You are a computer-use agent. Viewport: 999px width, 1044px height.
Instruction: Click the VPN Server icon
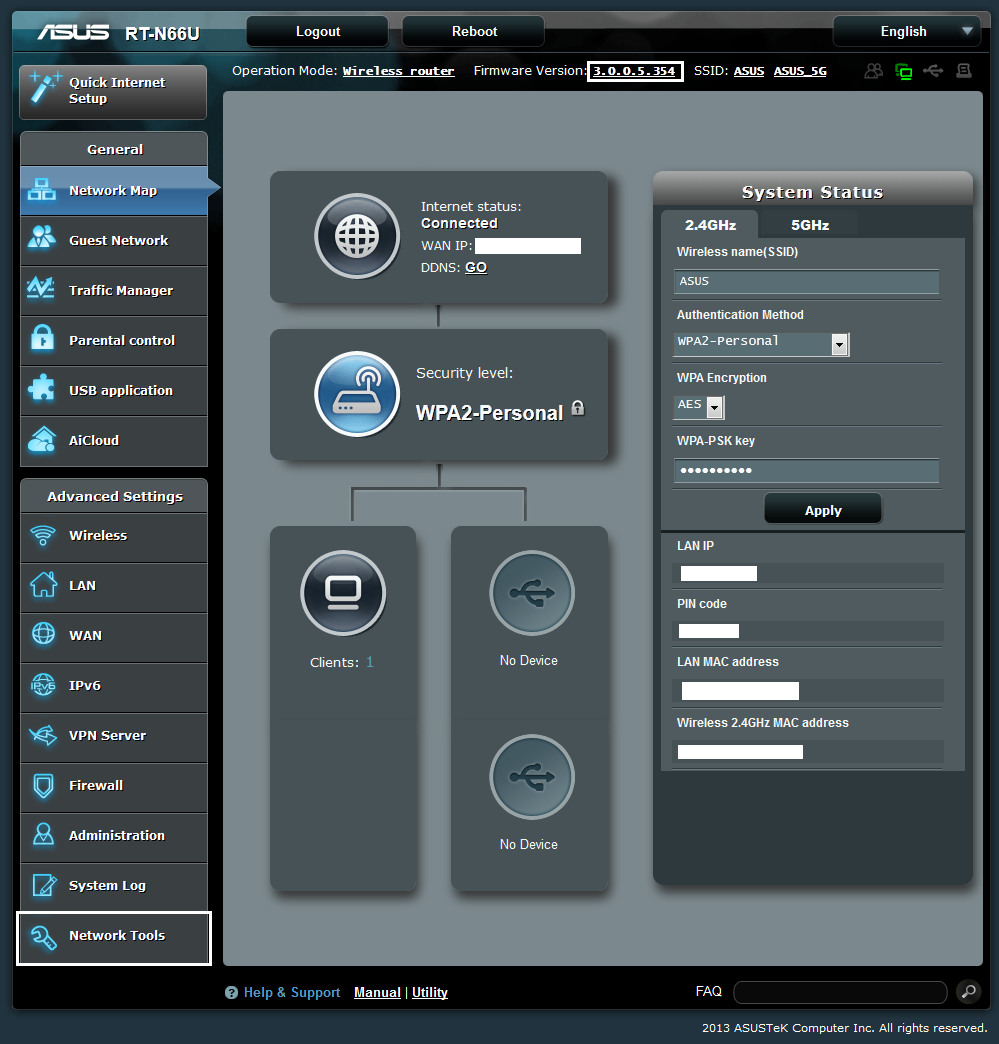click(43, 735)
